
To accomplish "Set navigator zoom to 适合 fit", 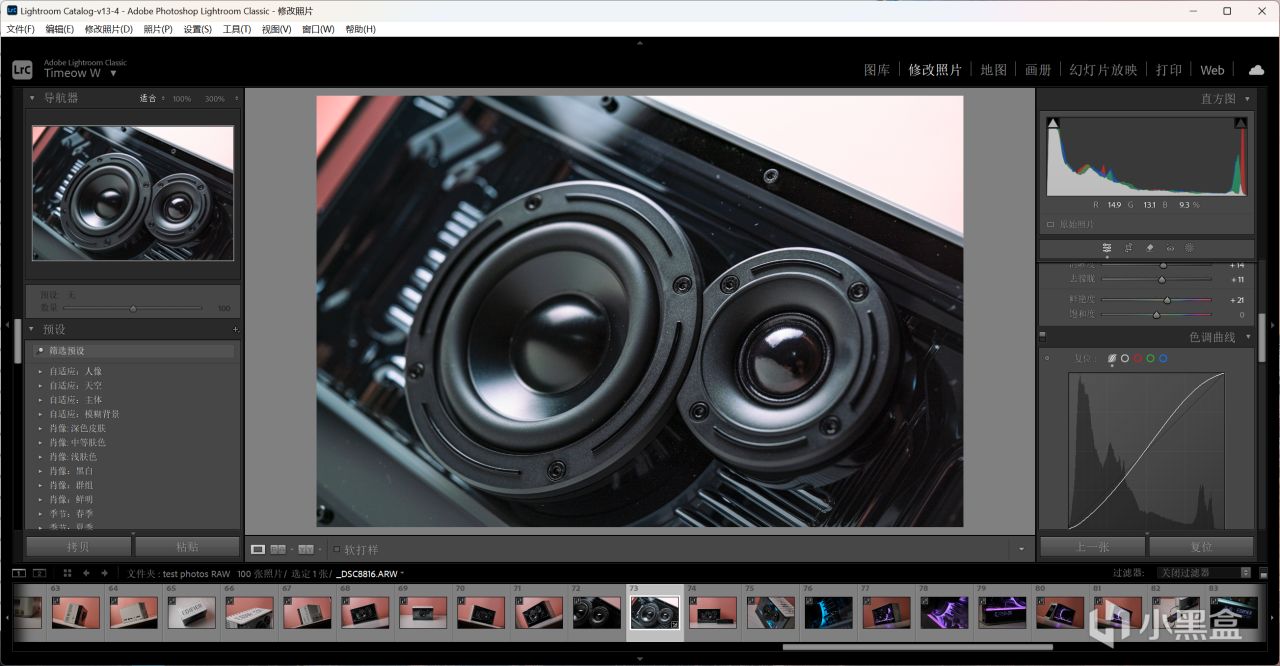I will point(148,98).
